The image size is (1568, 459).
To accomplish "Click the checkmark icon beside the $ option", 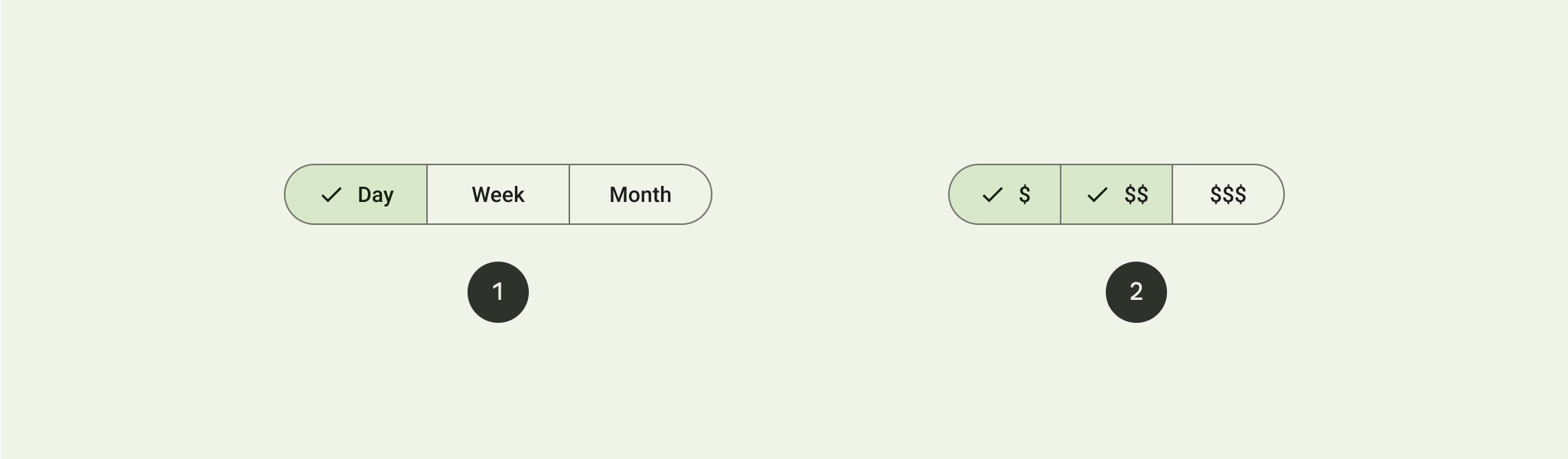I will (993, 194).
